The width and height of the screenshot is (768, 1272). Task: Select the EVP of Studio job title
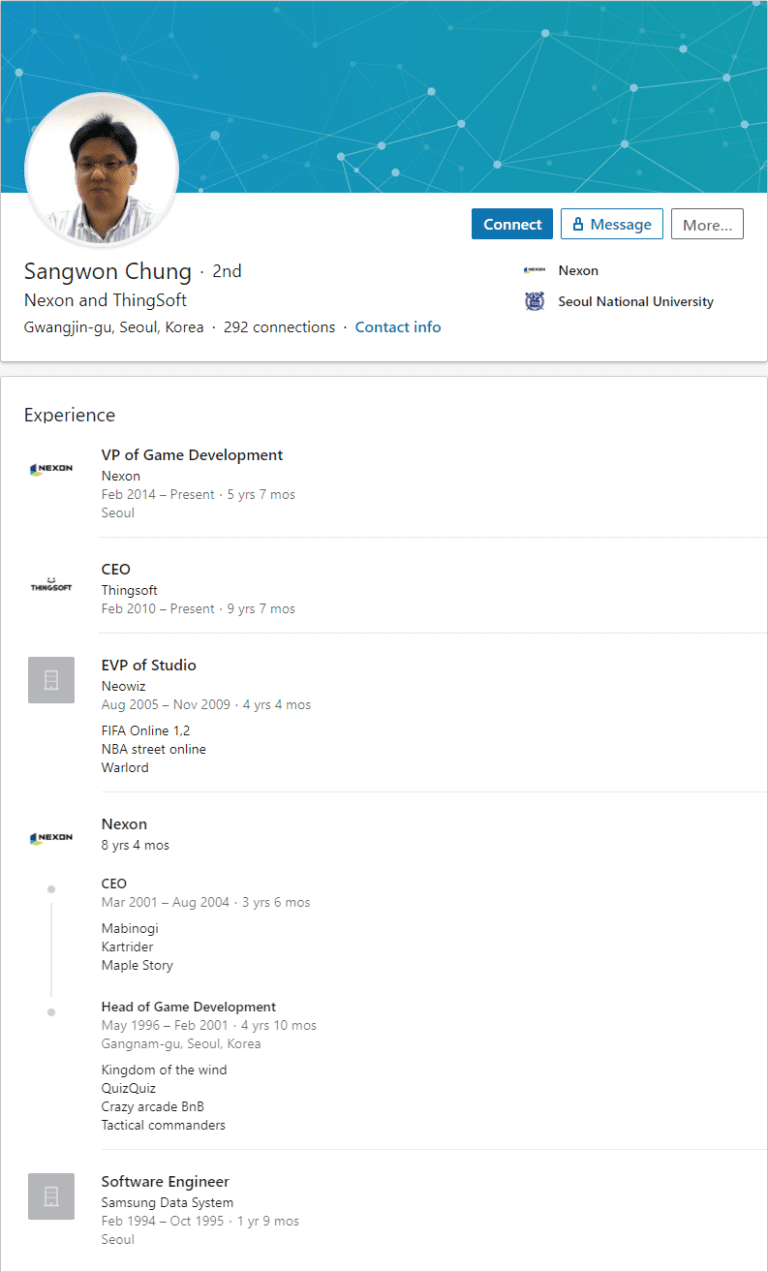click(x=149, y=665)
